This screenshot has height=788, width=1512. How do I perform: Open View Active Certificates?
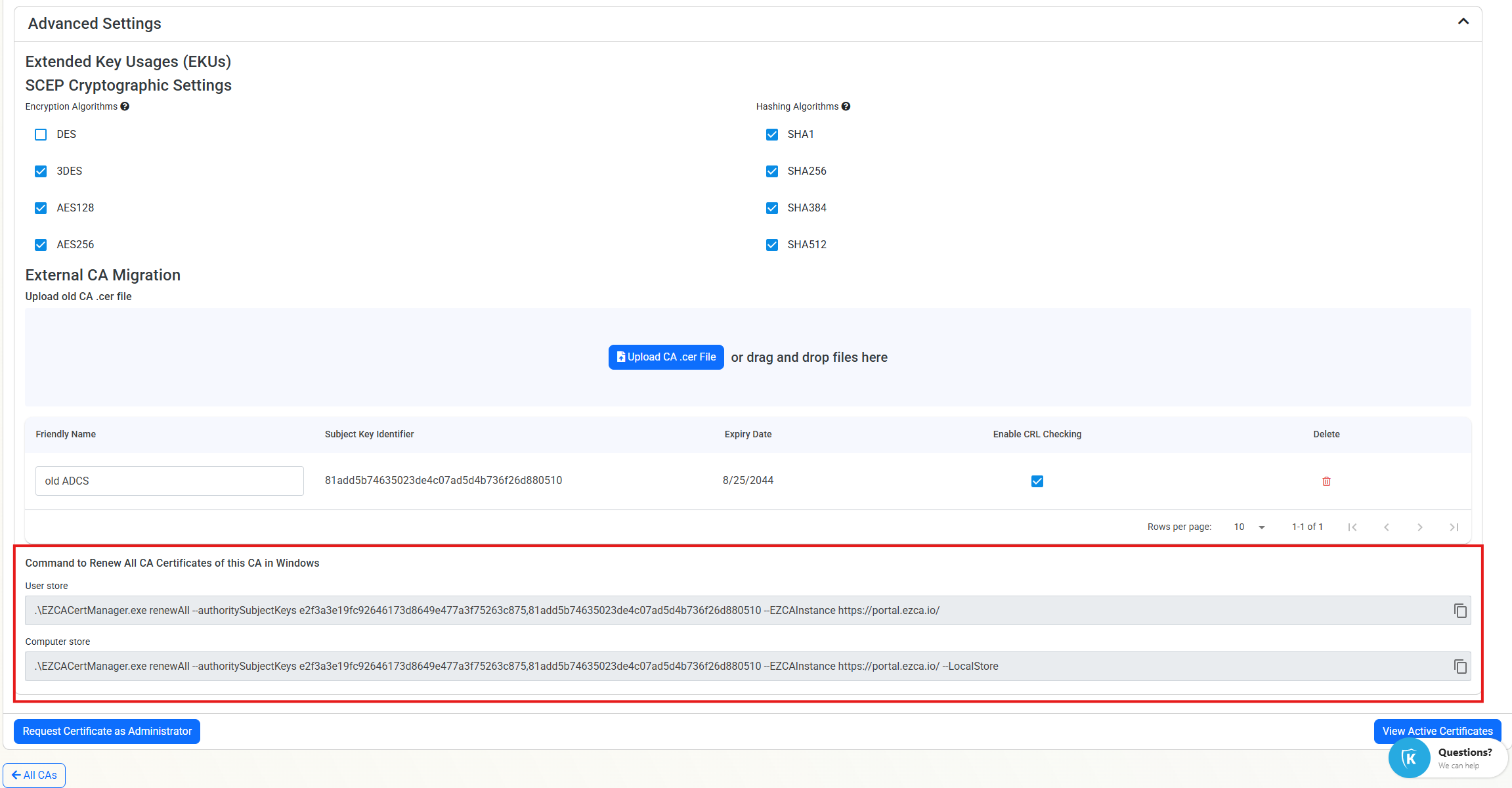[x=1437, y=731]
